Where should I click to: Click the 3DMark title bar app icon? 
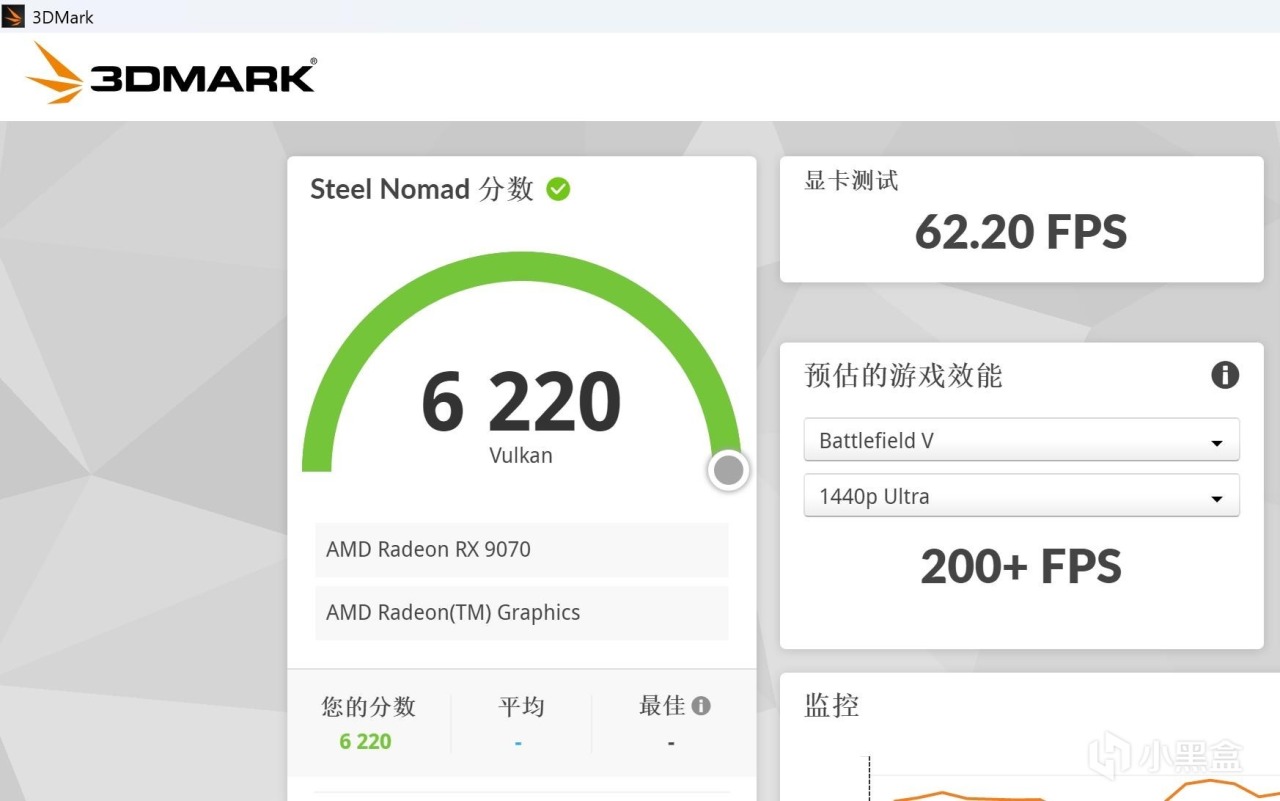tap(13, 16)
